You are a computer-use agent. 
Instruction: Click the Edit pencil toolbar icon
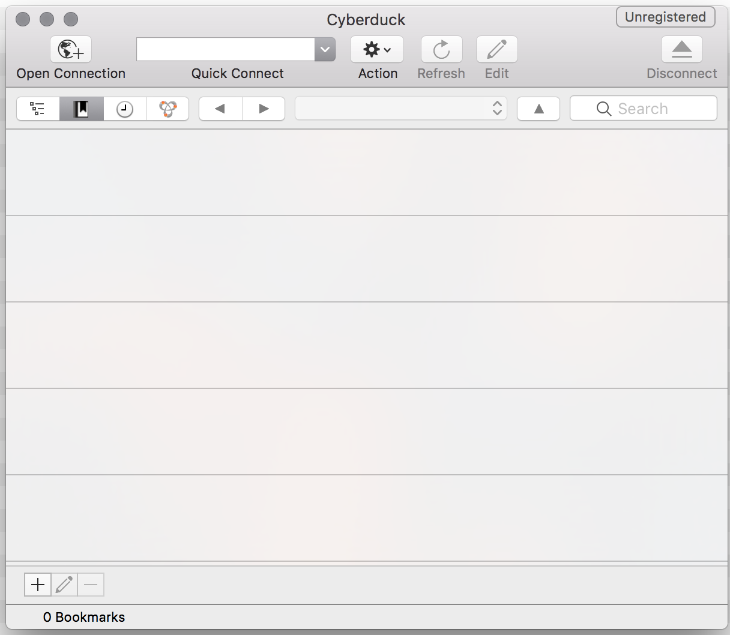497,49
